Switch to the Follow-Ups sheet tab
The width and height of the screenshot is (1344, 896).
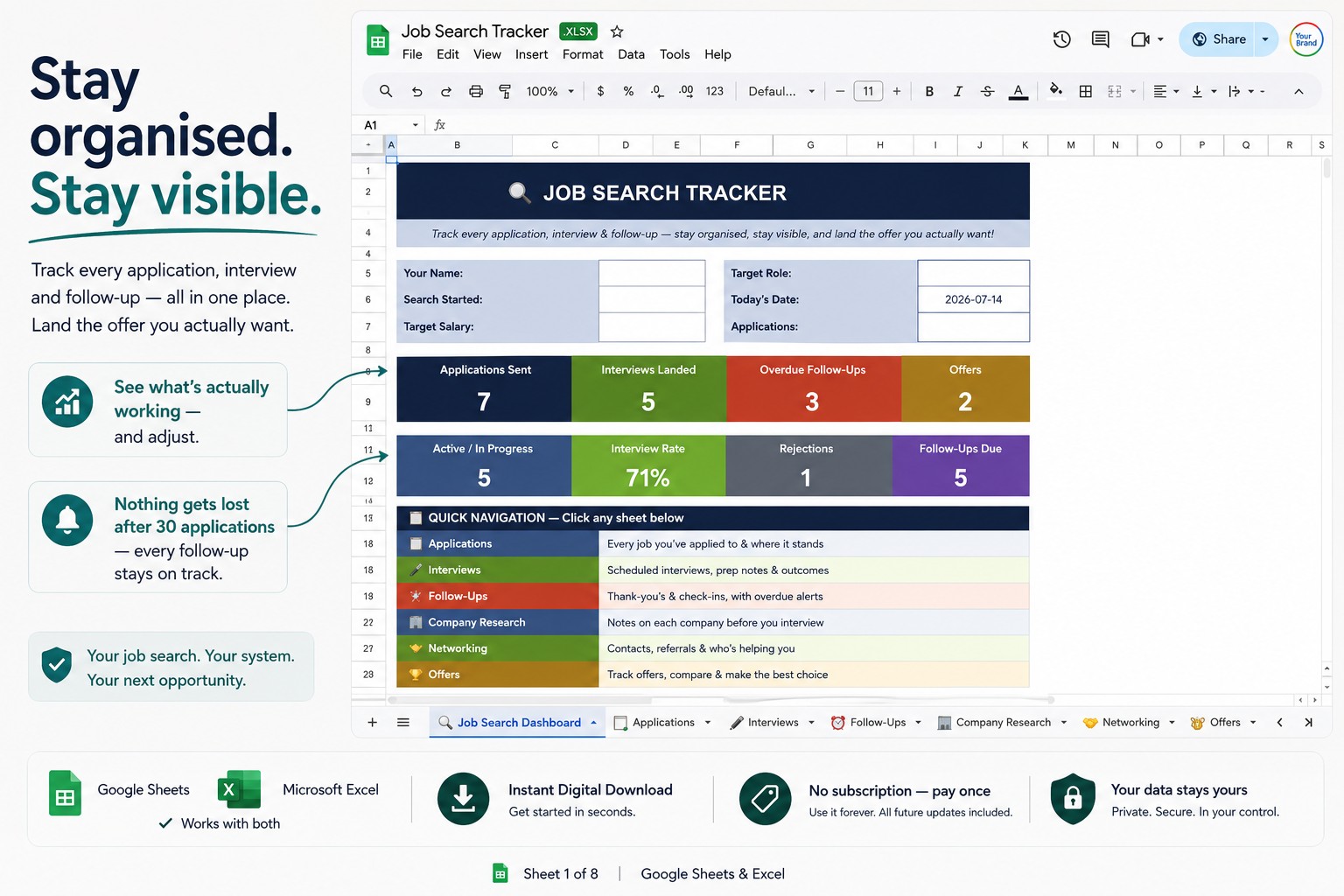click(x=877, y=723)
